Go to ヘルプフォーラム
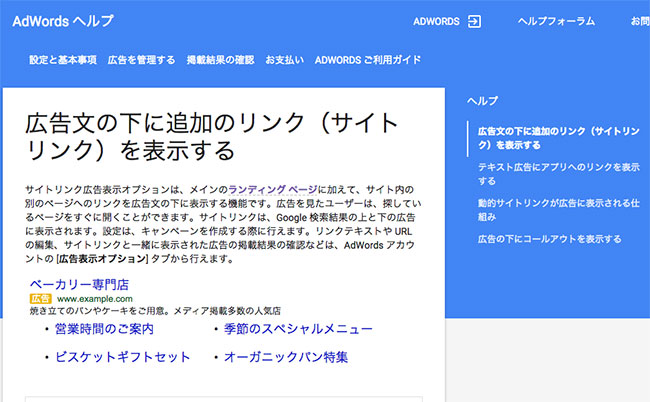Screen dimensions: 650x402 [556, 21]
